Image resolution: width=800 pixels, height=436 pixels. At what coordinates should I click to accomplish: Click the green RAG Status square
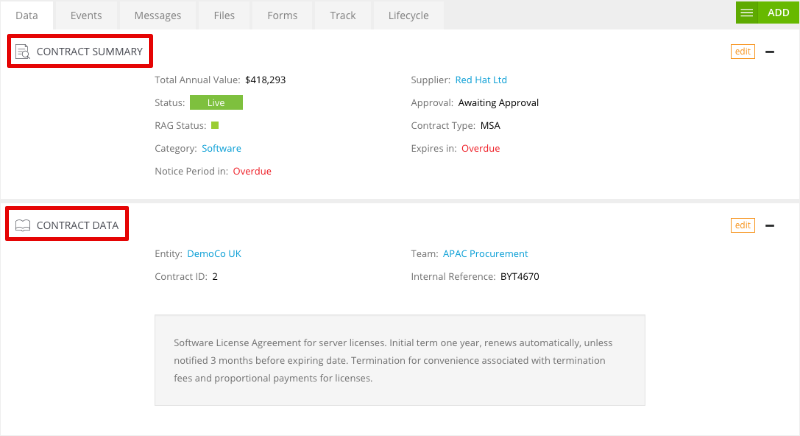point(215,125)
